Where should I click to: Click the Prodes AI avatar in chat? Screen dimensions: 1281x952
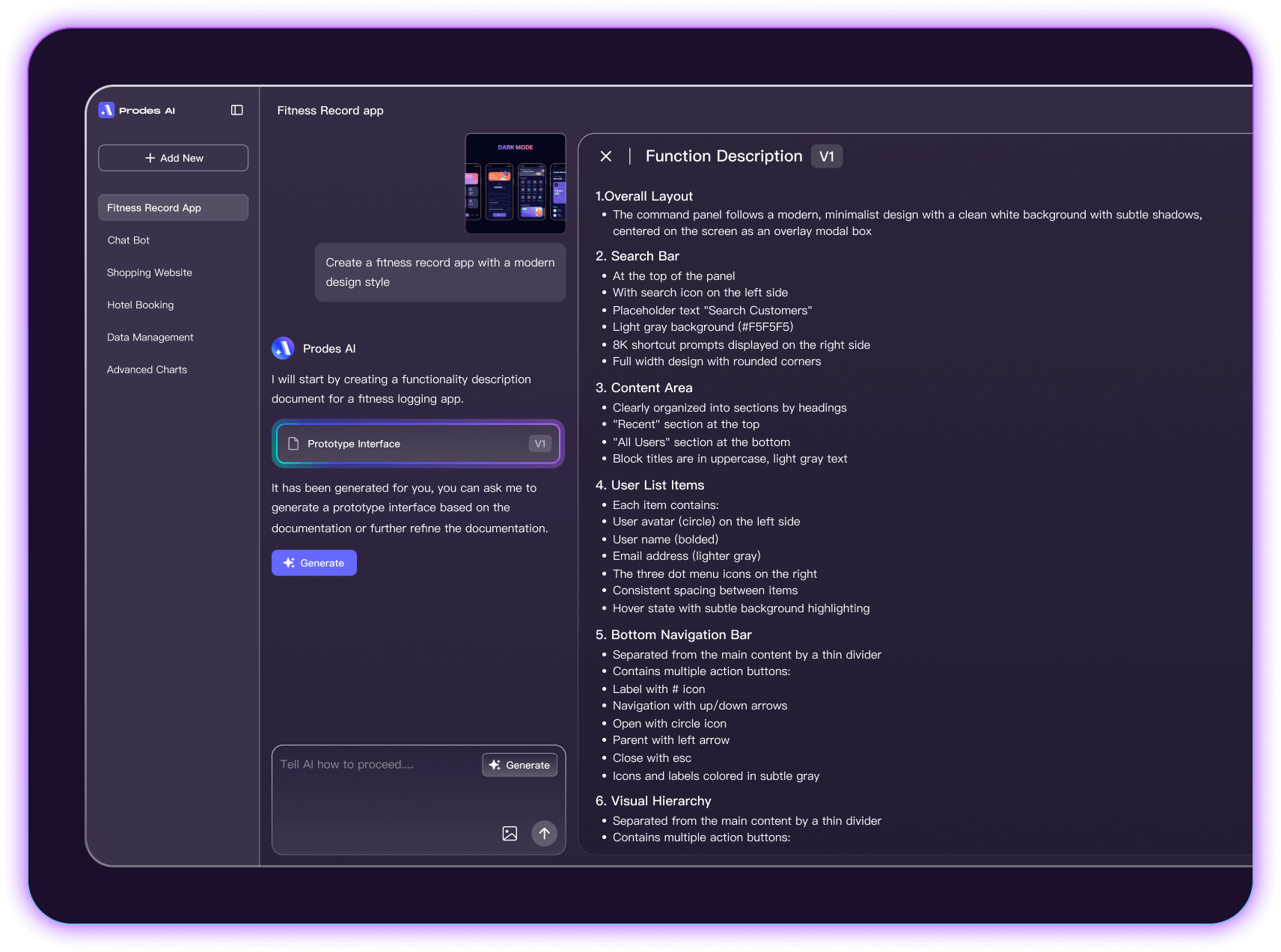click(x=283, y=348)
